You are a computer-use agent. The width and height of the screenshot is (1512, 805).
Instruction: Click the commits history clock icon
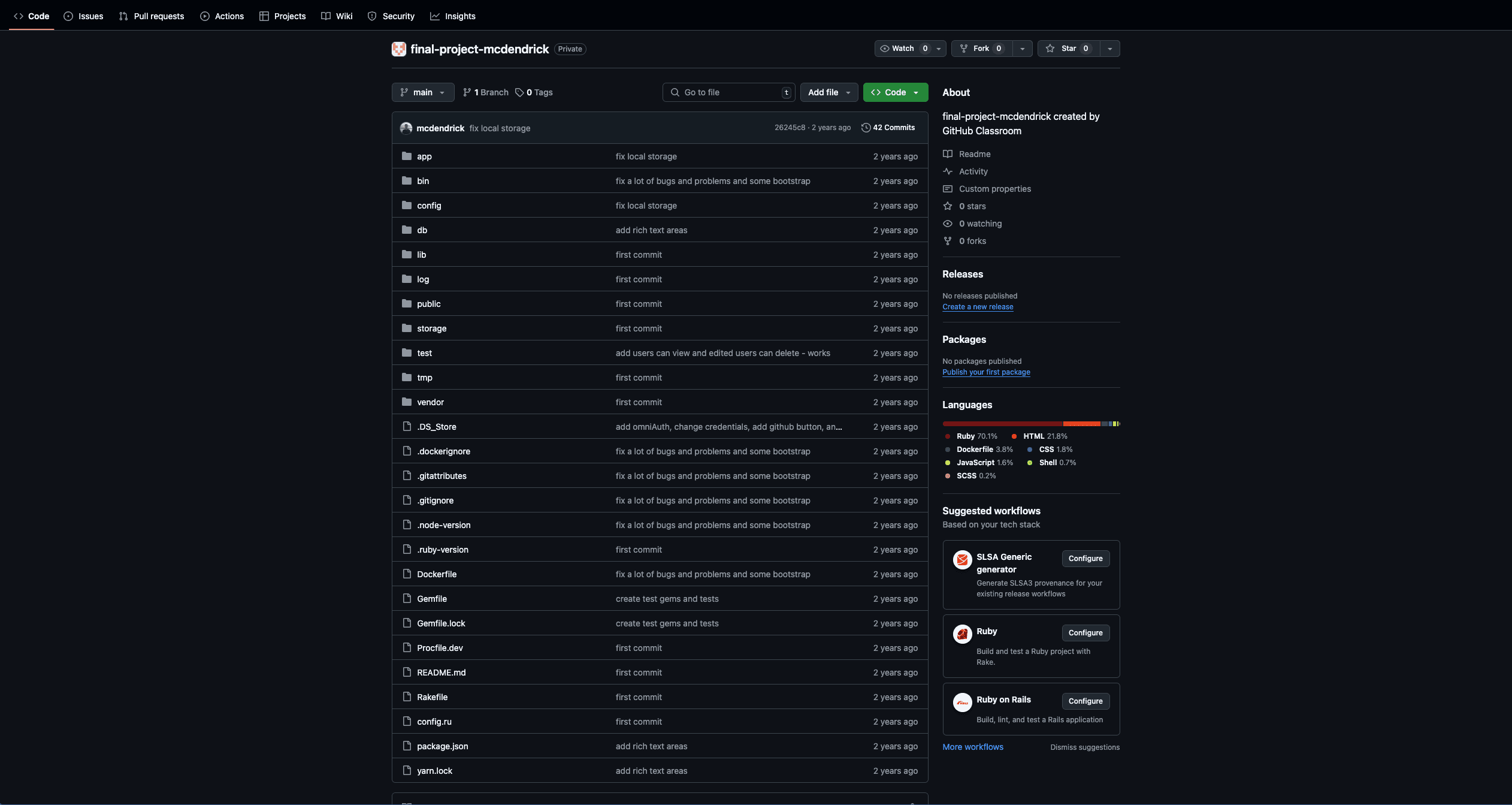click(x=866, y=128)
